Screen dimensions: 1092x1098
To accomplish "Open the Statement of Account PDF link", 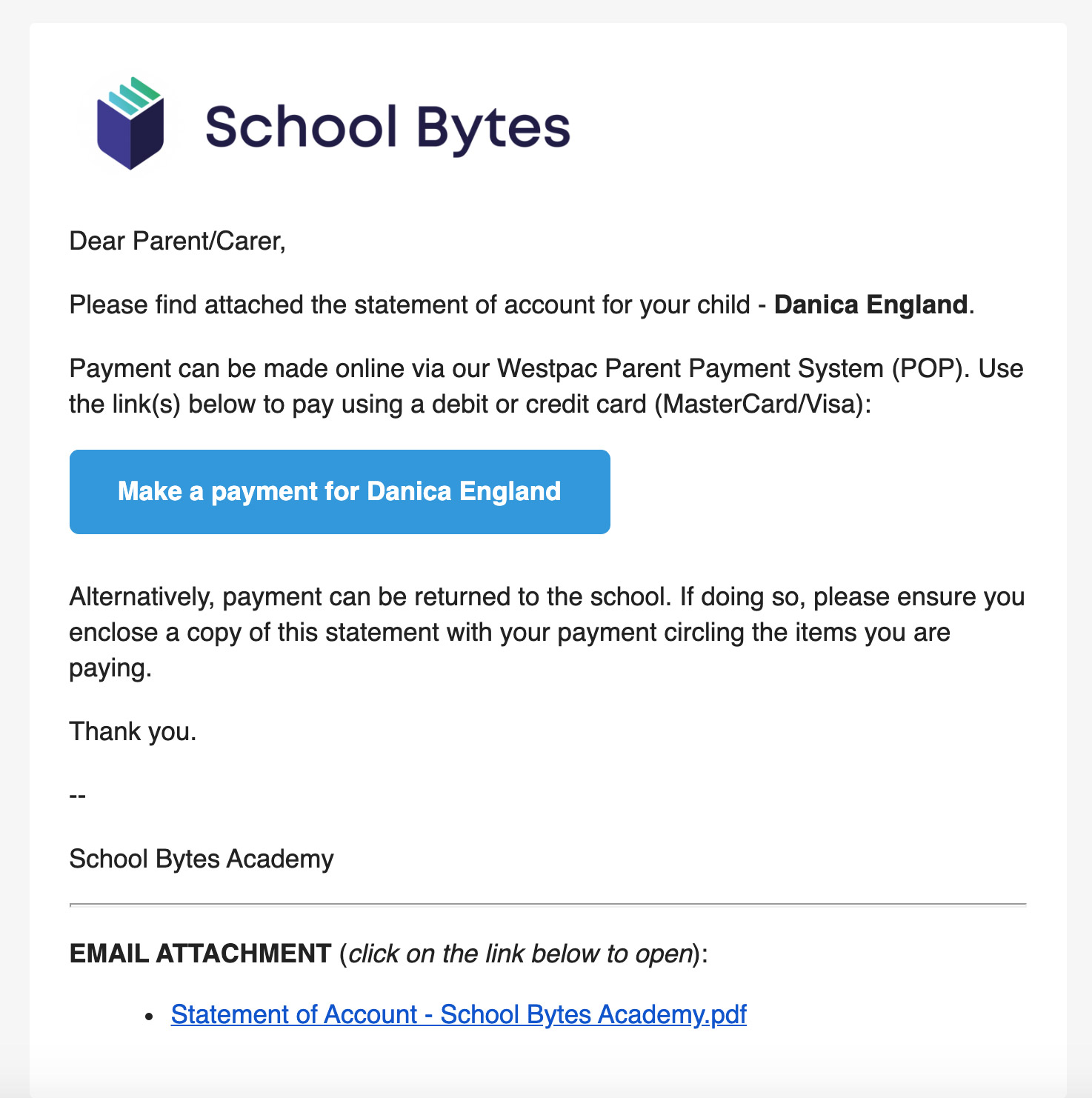I will [x=459, y=1014].
